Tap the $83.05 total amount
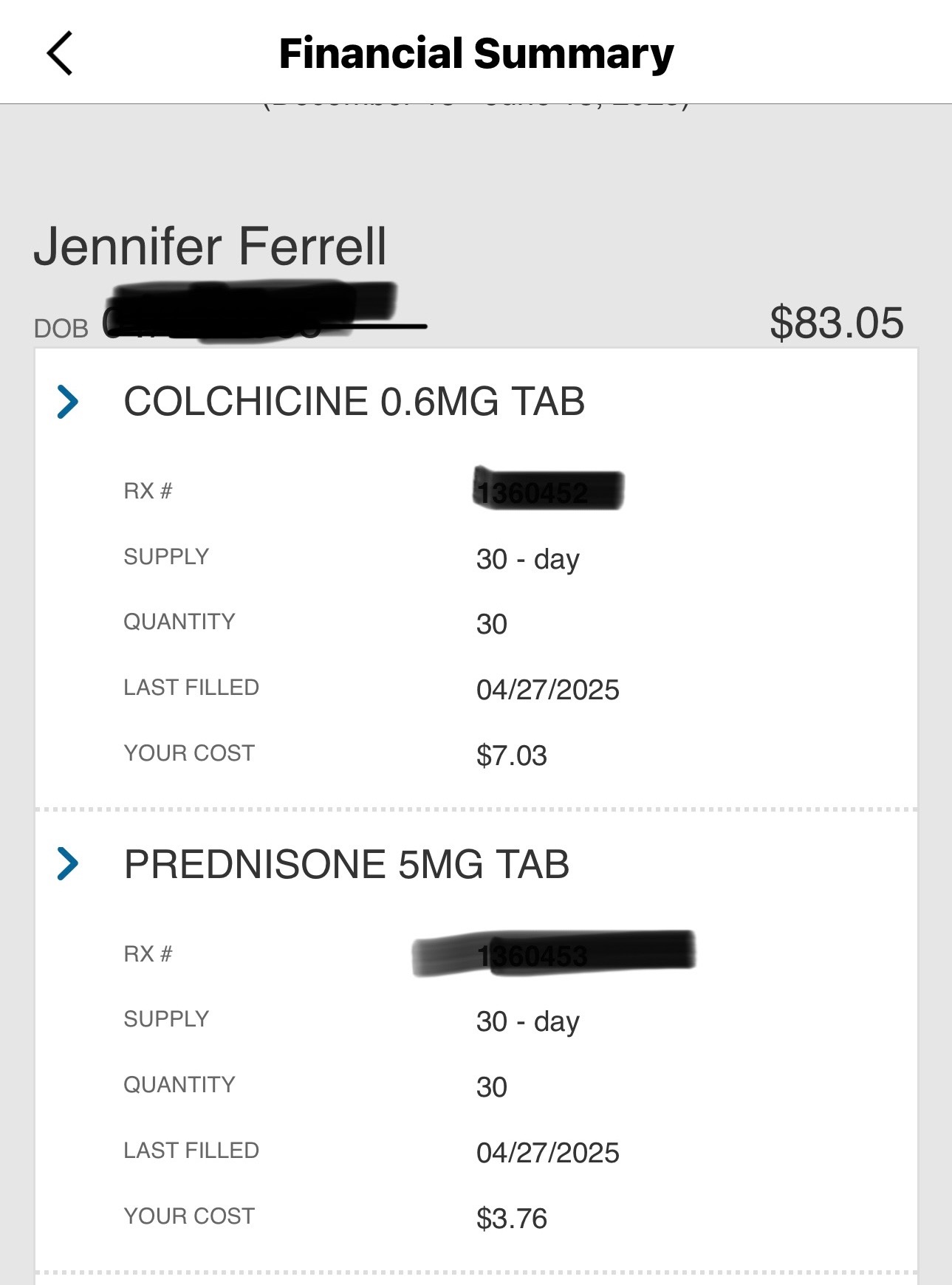Screen dimensions: 952x1285 pyautogui.click(x=837, y=323)
